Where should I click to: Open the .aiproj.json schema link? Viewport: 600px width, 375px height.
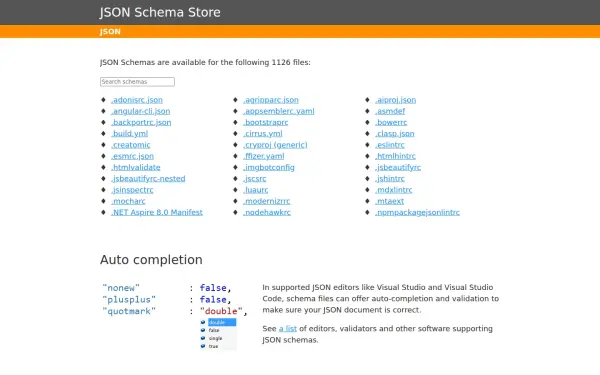[x=395, y=100]
